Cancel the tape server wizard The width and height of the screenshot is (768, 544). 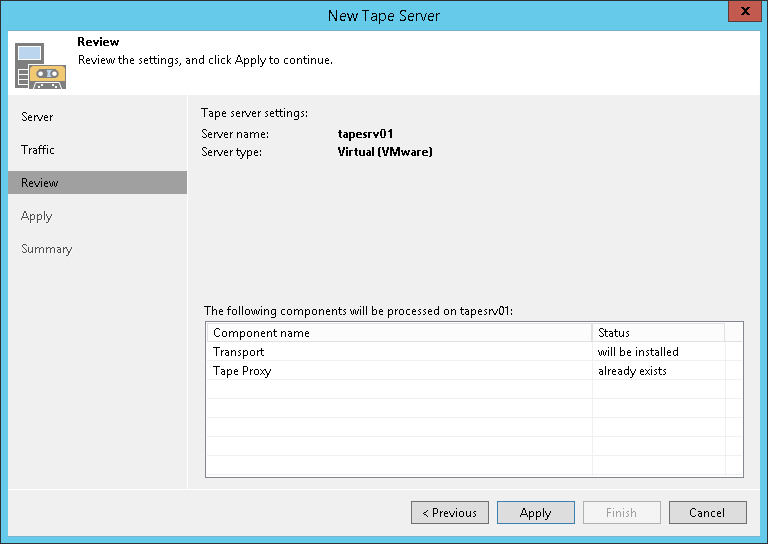(707, 513)
